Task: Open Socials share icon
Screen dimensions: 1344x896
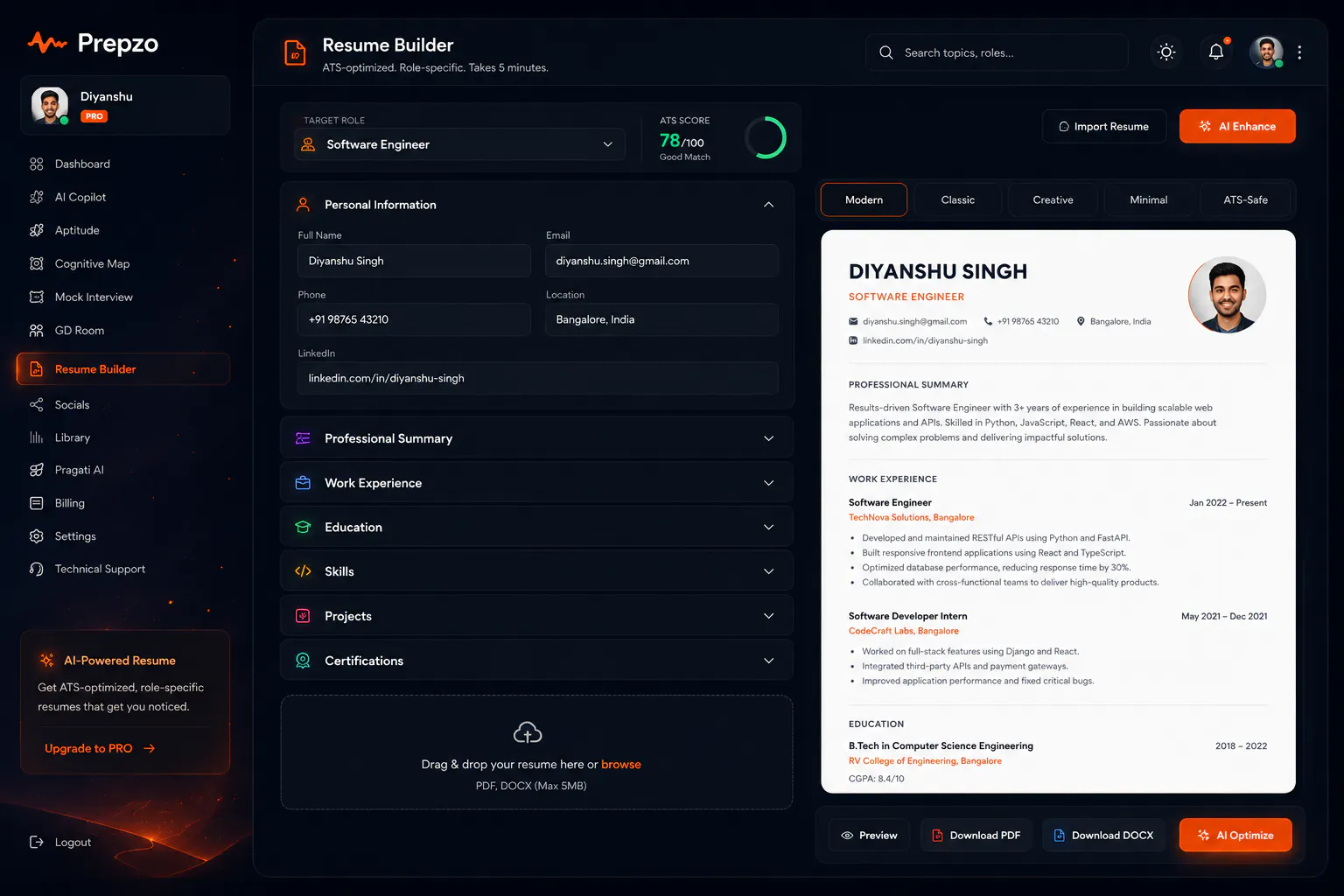Action: click(36, 404)
